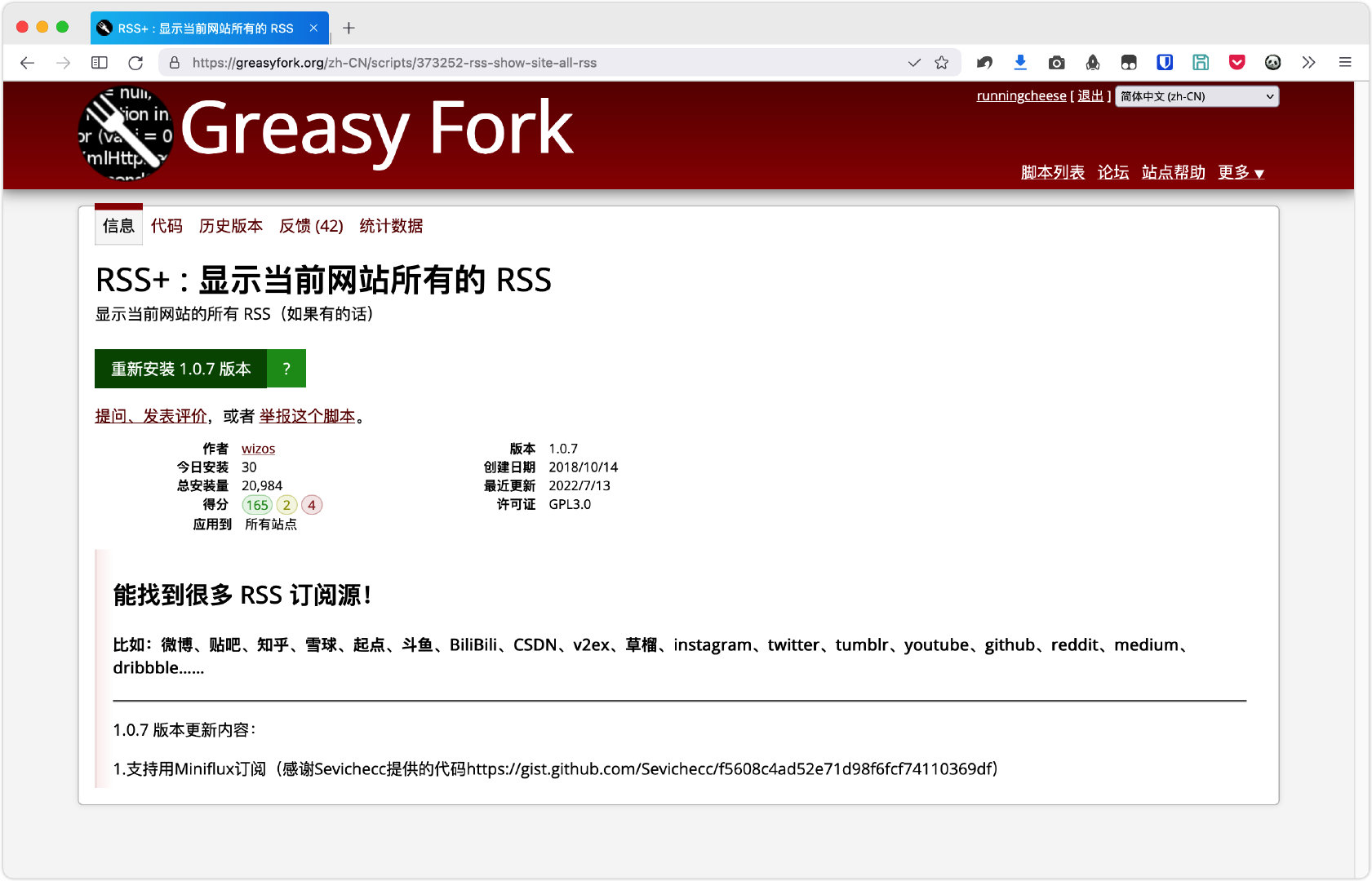Click 所有站点 applies-to value
Screen dimensions: 1372x881
pos(271,525)
